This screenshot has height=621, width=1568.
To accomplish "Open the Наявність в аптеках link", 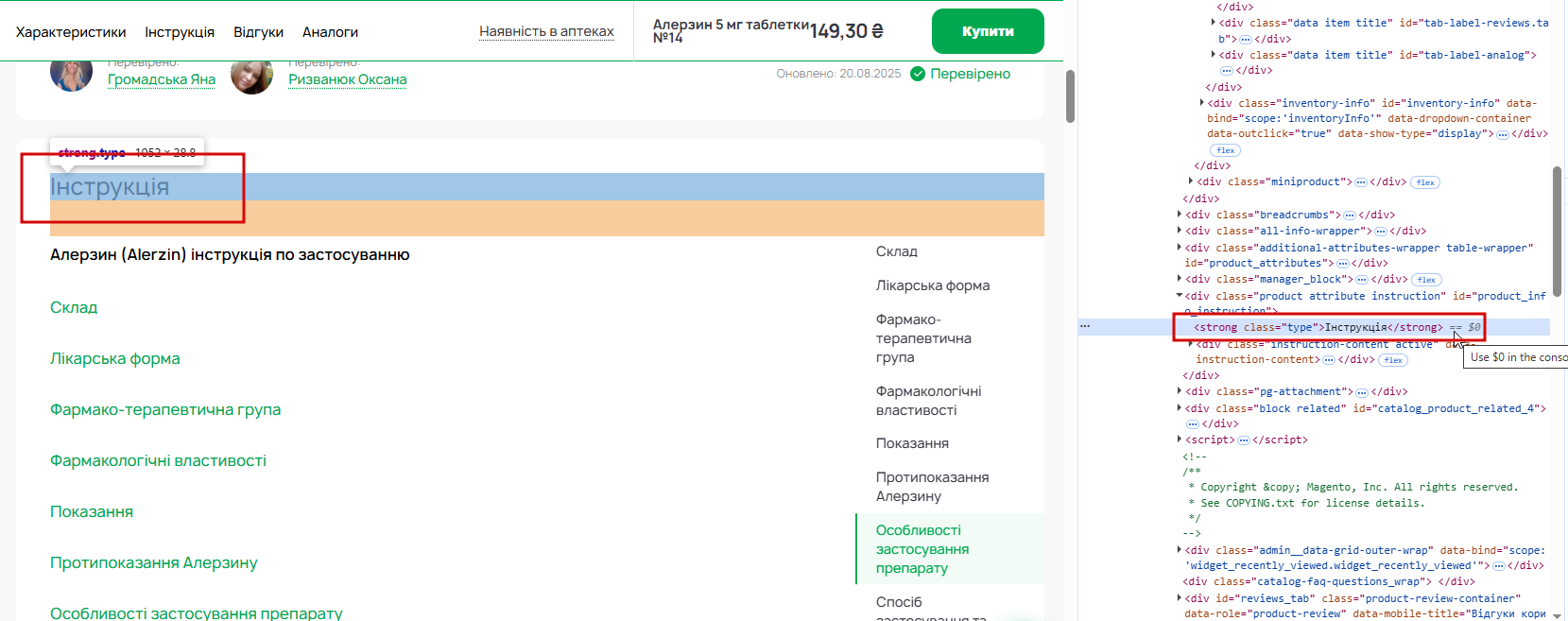I will pyautogui.click(x=546, y=31).
